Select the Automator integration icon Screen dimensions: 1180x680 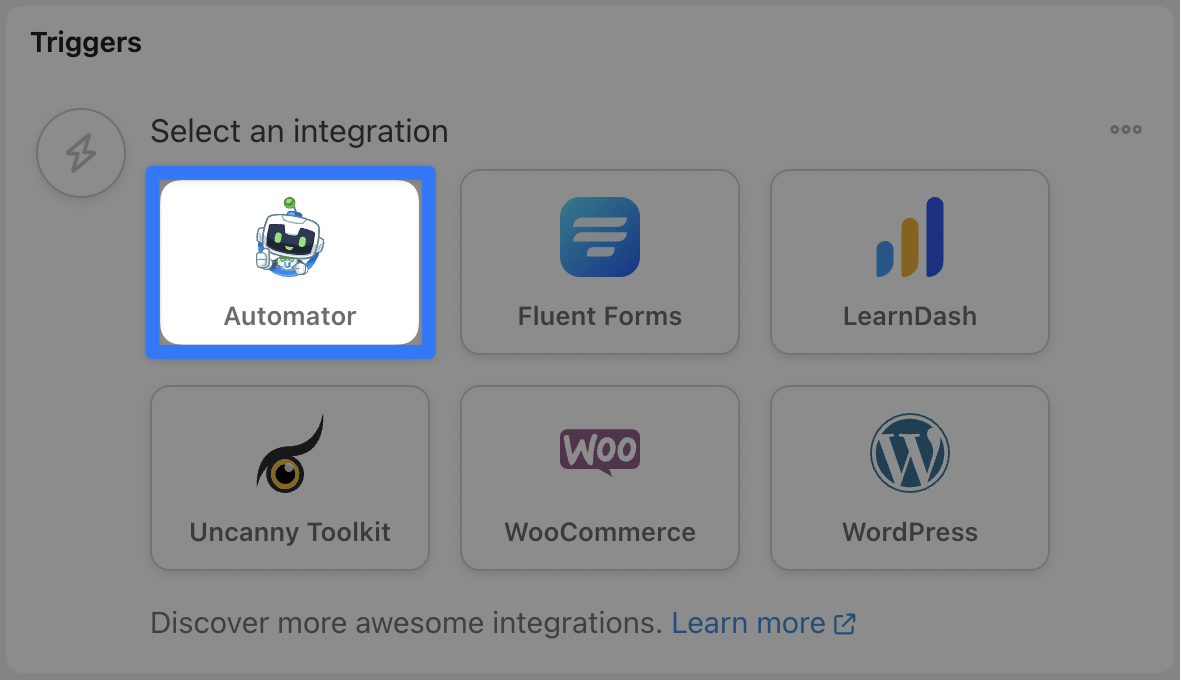point(290,237)
